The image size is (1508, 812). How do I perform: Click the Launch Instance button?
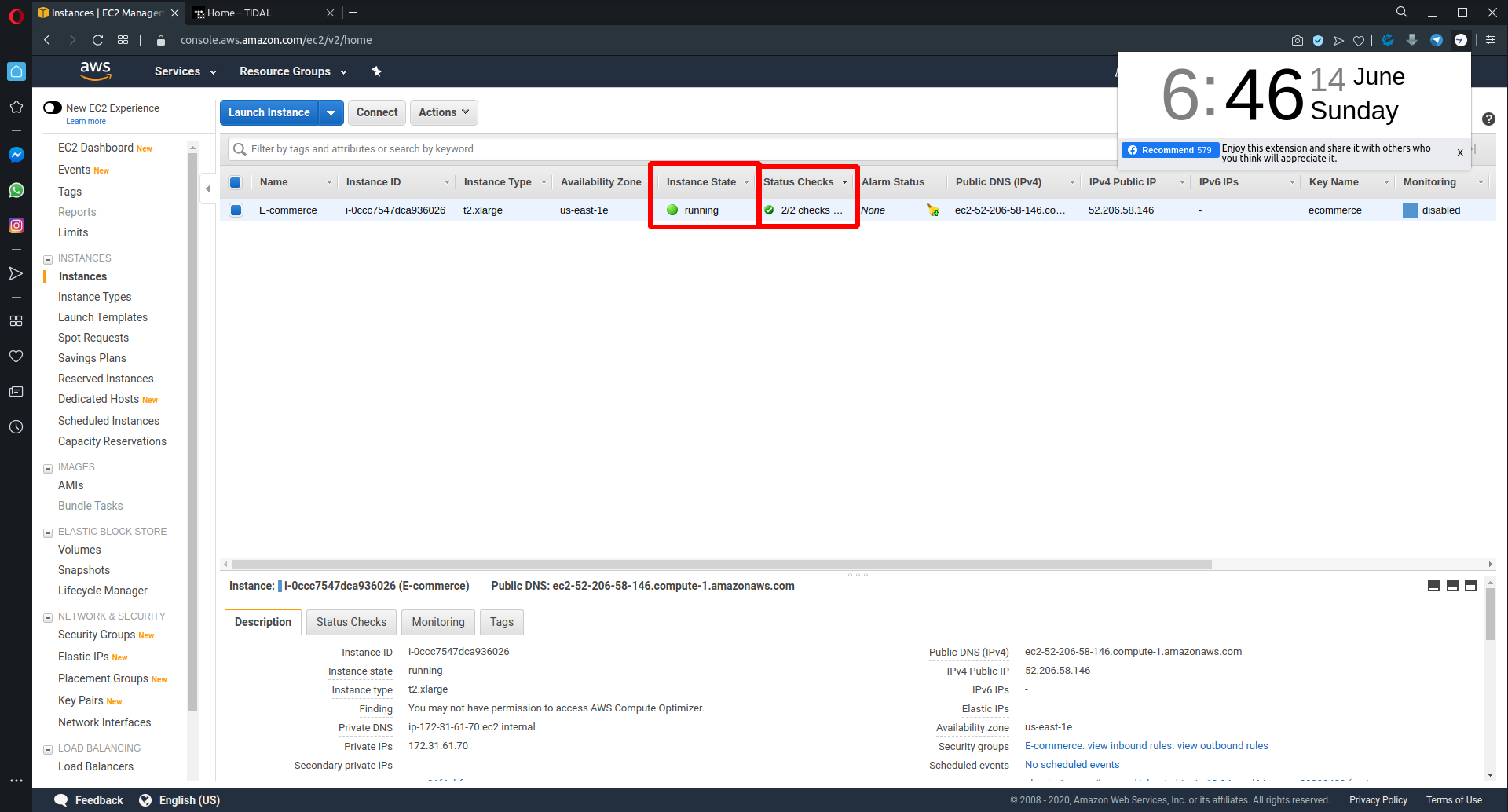[269, 112]
